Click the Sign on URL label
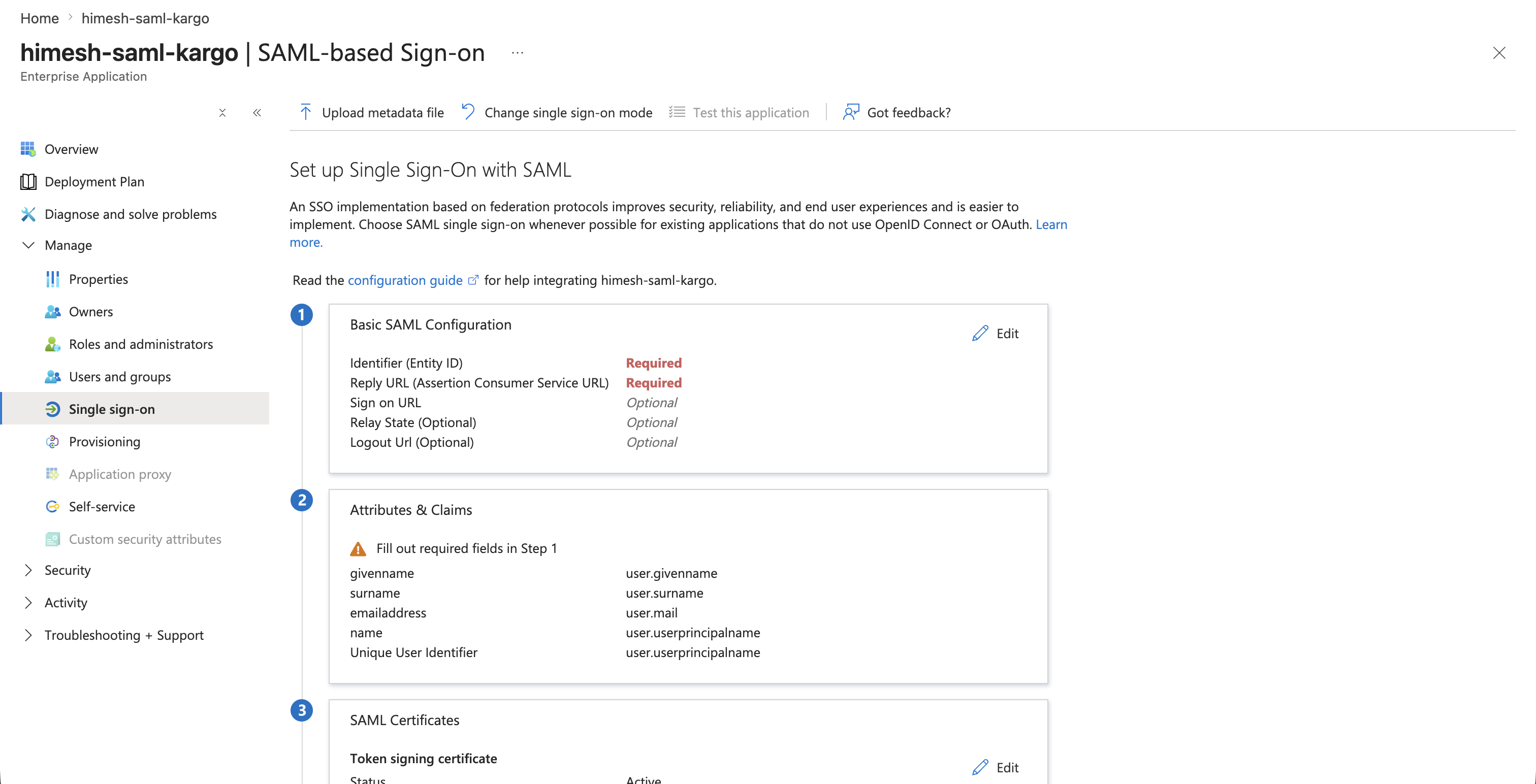The height and width of the screenshot is (784, 1536). click(x=385, y=403)
